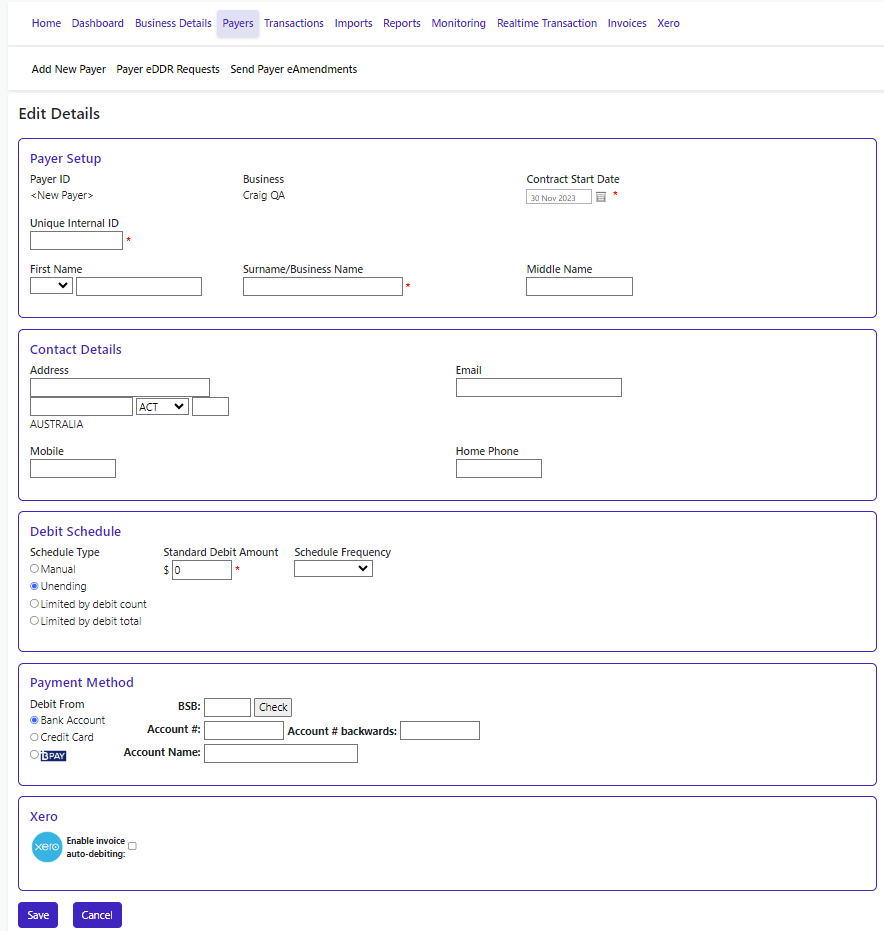Click the Unique Internal ID field

coord(76,241)
